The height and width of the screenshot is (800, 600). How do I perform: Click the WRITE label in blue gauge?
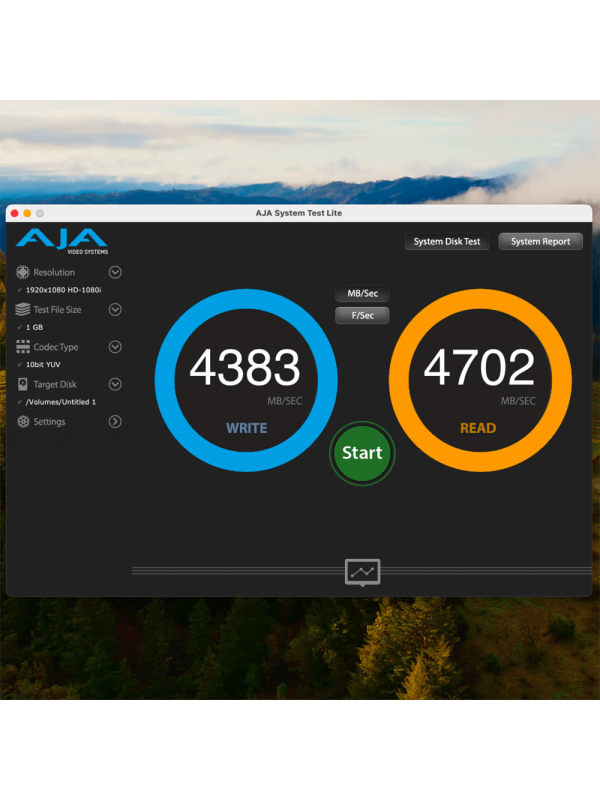coord(246,428)
